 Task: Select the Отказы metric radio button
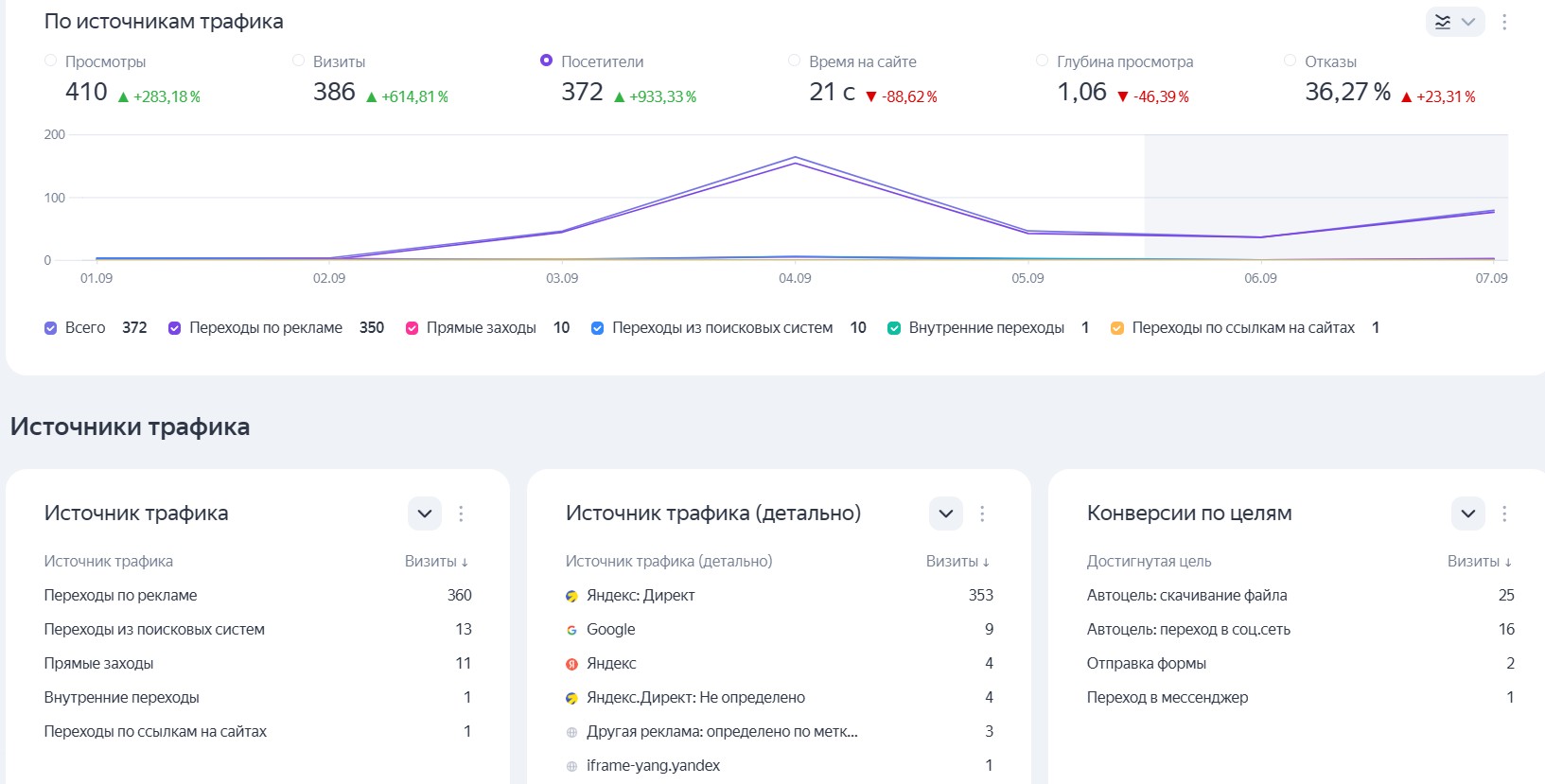1290,61
